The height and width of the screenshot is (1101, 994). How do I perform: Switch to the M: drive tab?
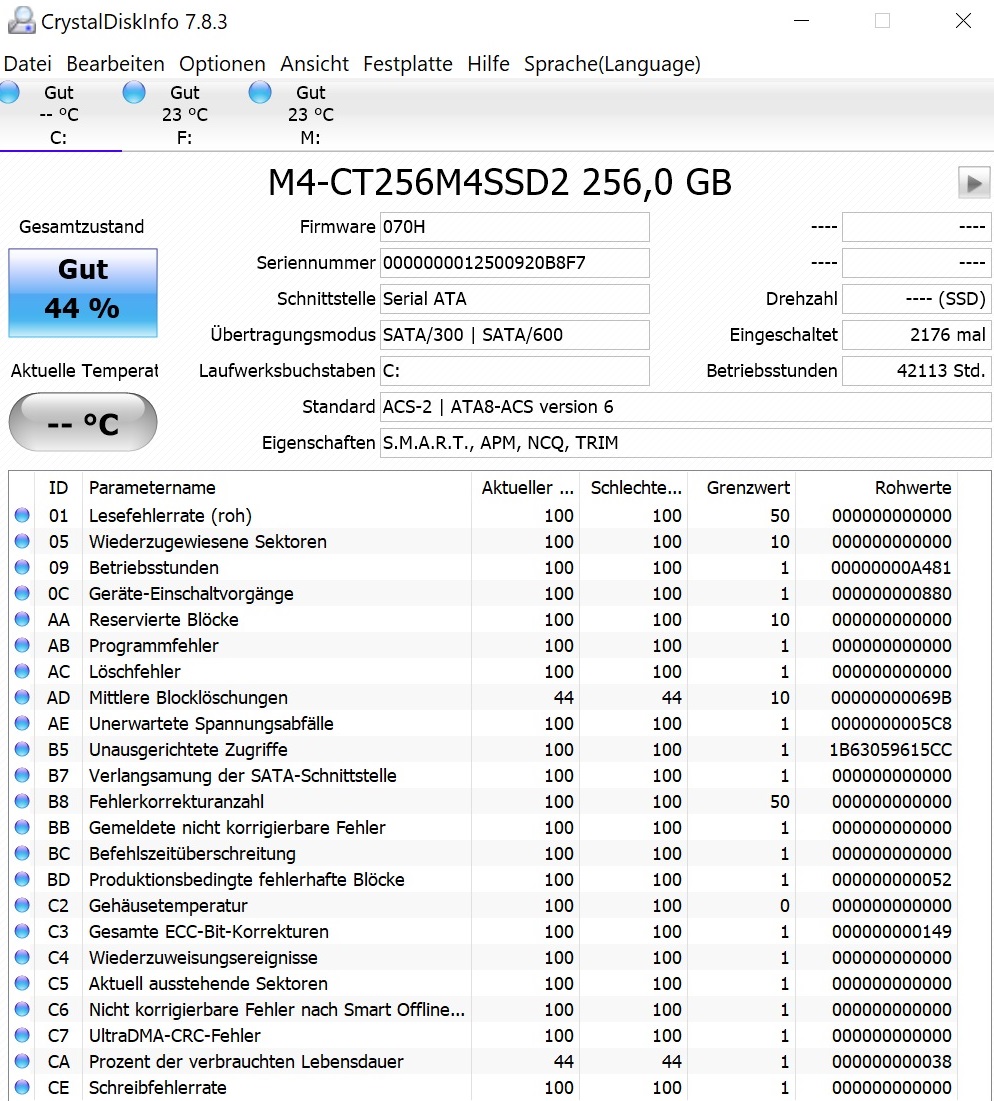(311, 114)
